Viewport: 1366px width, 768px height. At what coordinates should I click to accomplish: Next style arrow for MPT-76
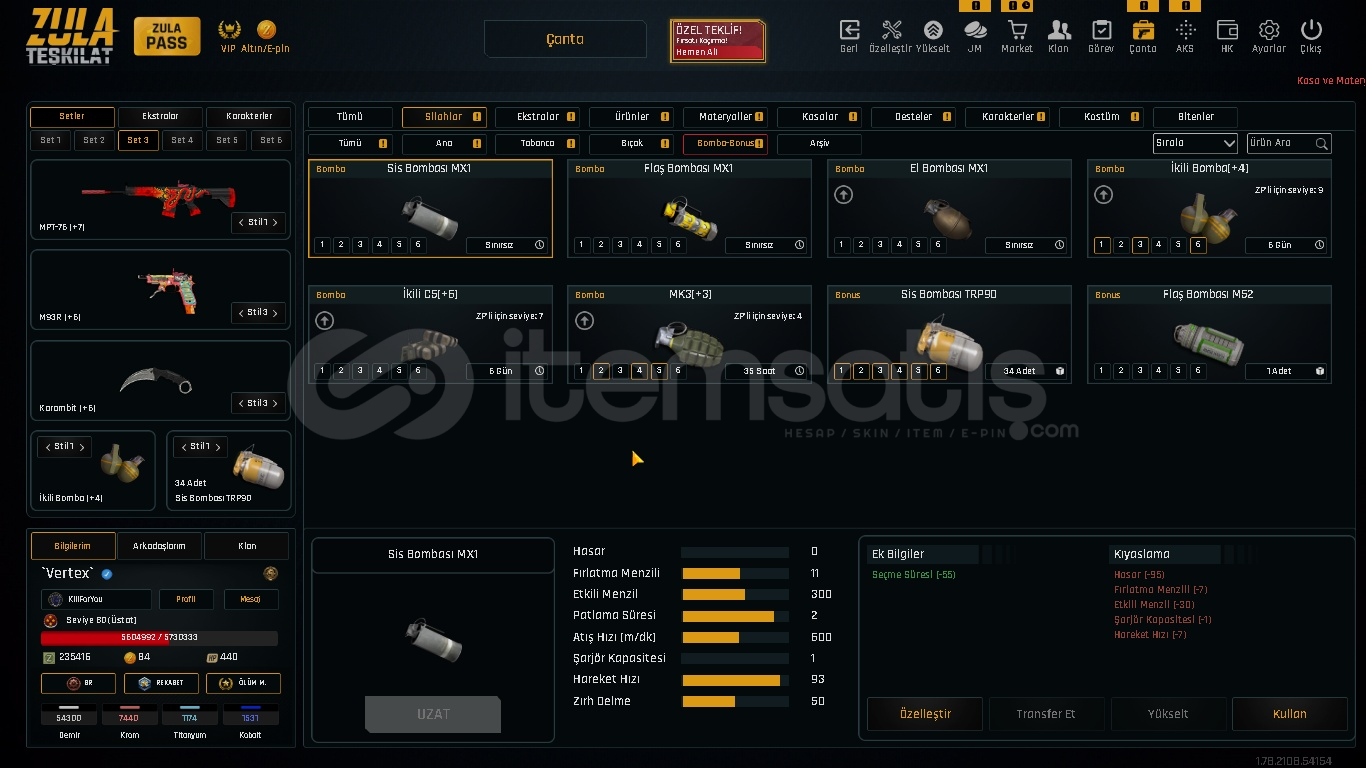click(275, 222)
